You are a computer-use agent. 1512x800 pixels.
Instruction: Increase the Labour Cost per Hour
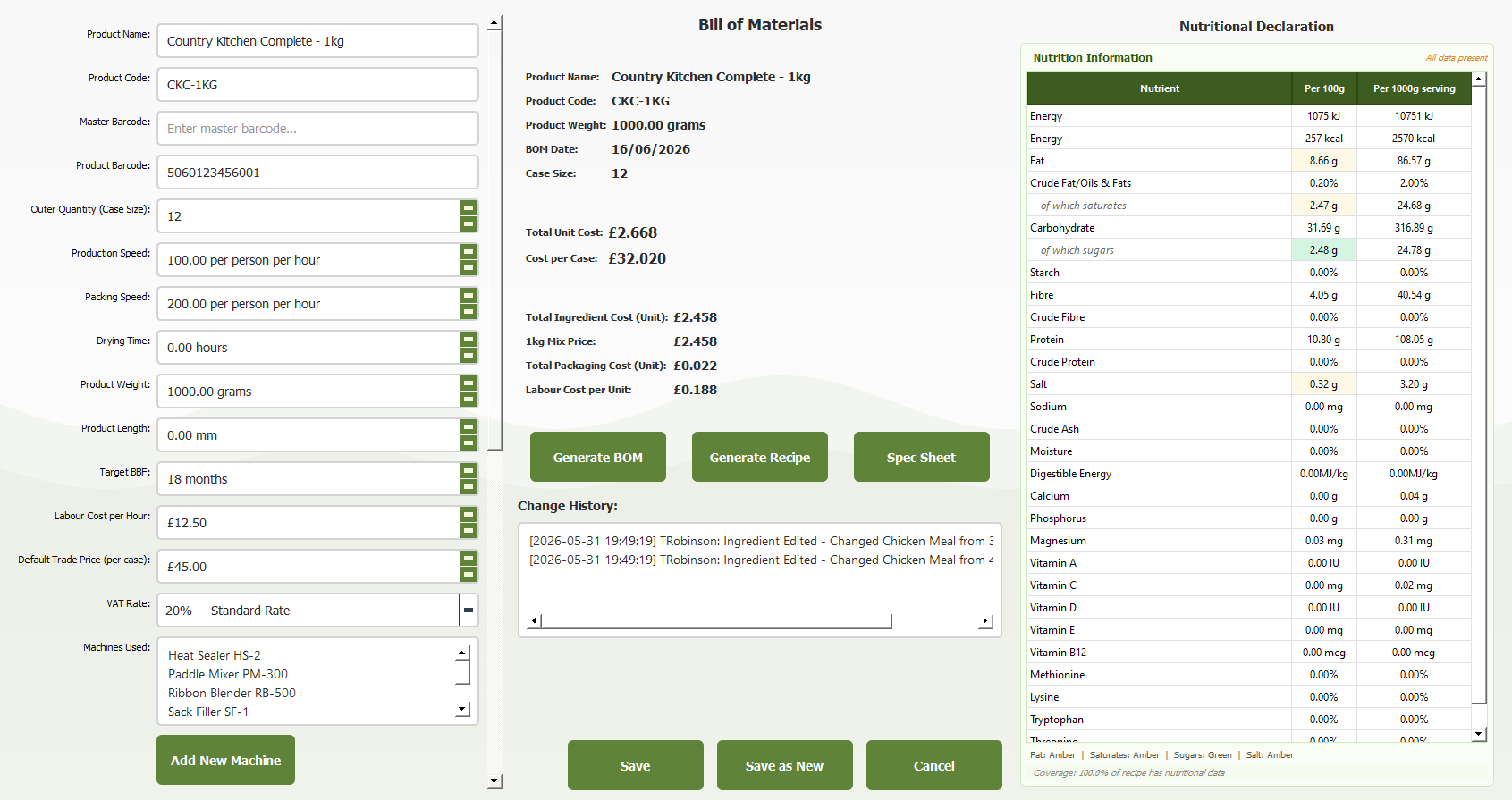(x=469, y=515)
